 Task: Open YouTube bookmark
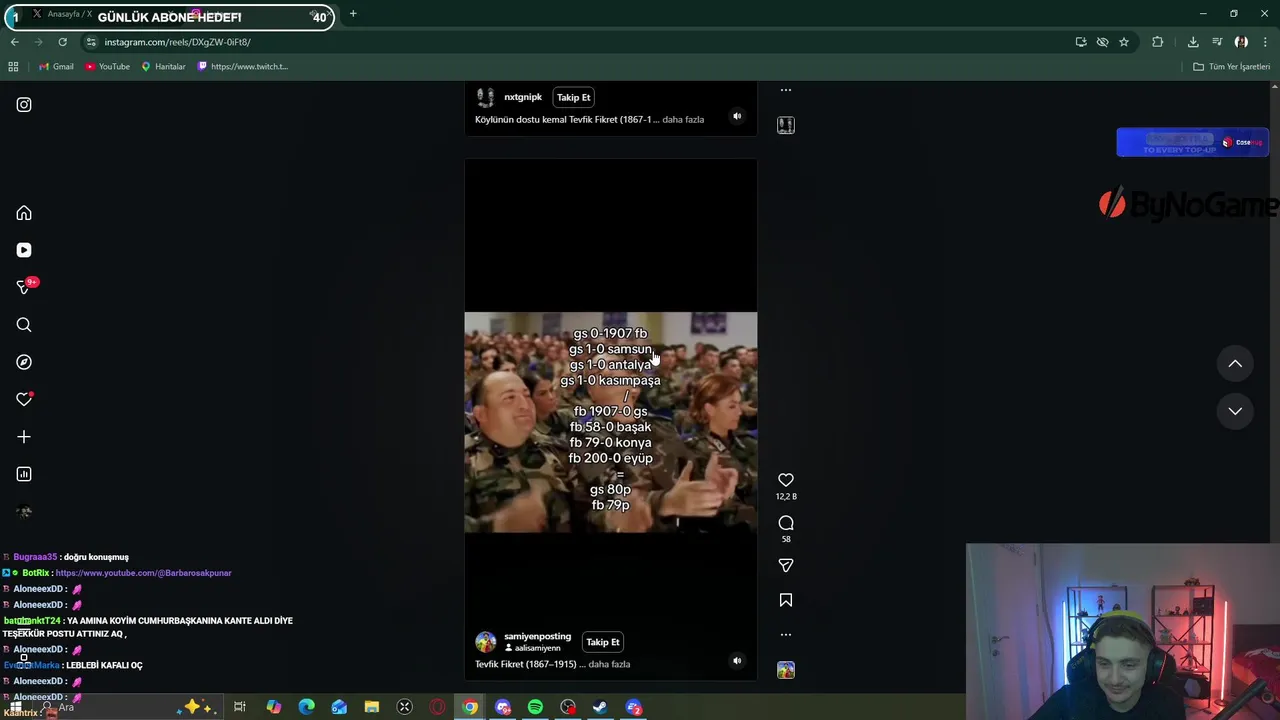click(107, 67)
